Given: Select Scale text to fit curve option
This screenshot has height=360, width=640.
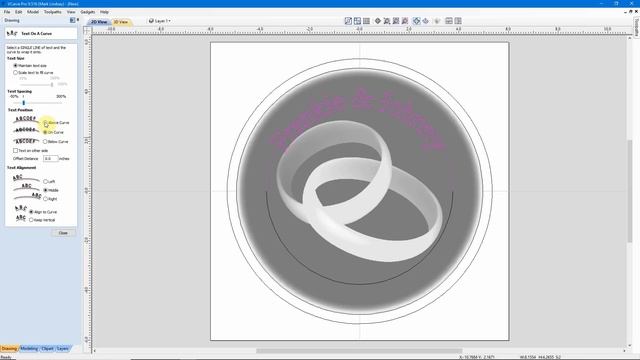Looking at the screenshot, I should [x=16, y=72].
